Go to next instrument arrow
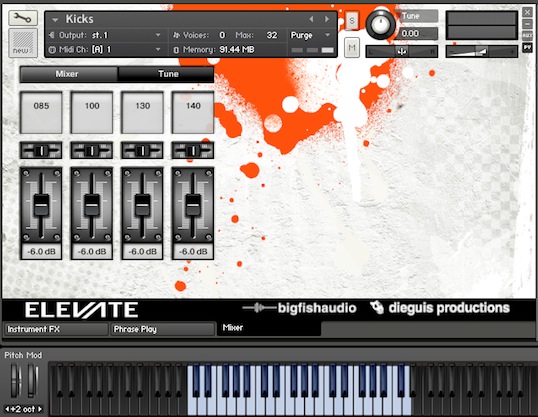 (x=326, y=19)
